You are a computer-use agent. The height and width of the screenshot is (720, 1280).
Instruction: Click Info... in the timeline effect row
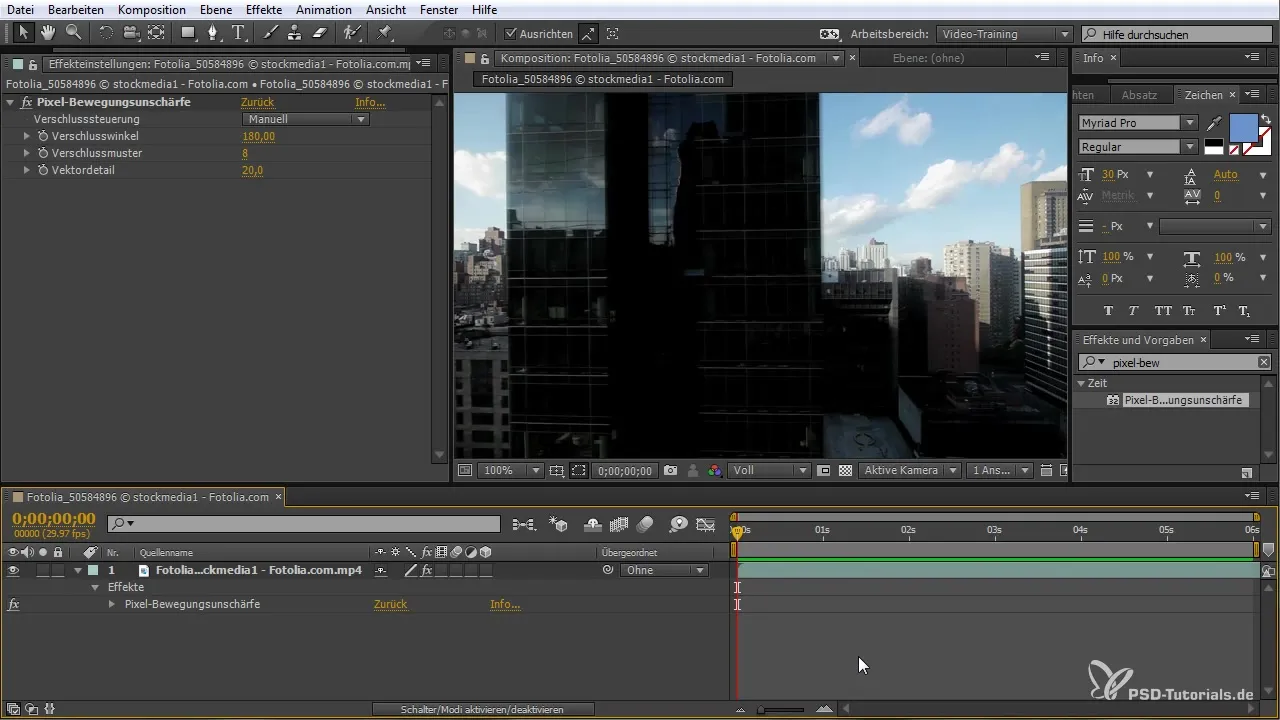tap(505, 604)
